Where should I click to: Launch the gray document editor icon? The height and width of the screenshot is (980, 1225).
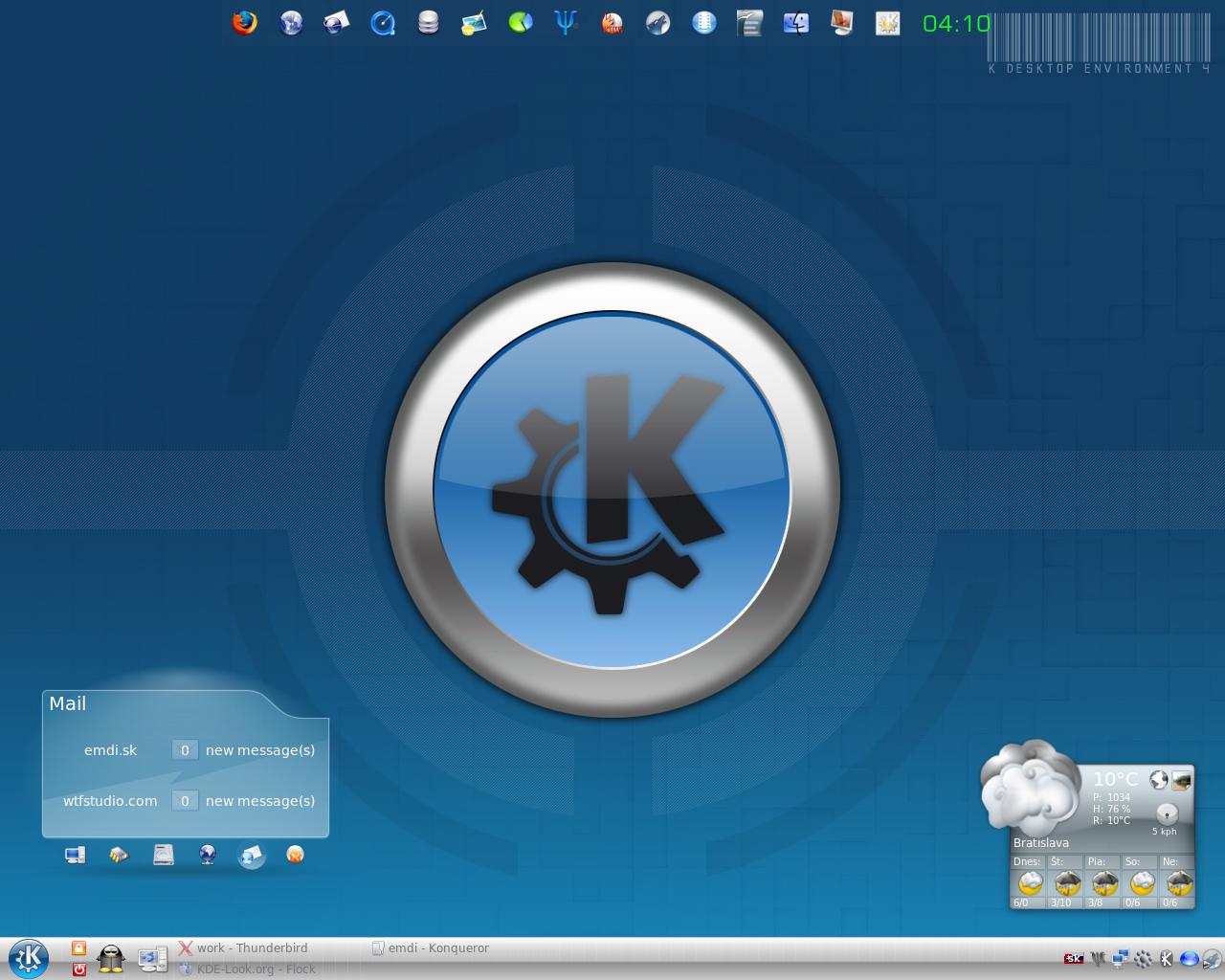tap(749, 22)
